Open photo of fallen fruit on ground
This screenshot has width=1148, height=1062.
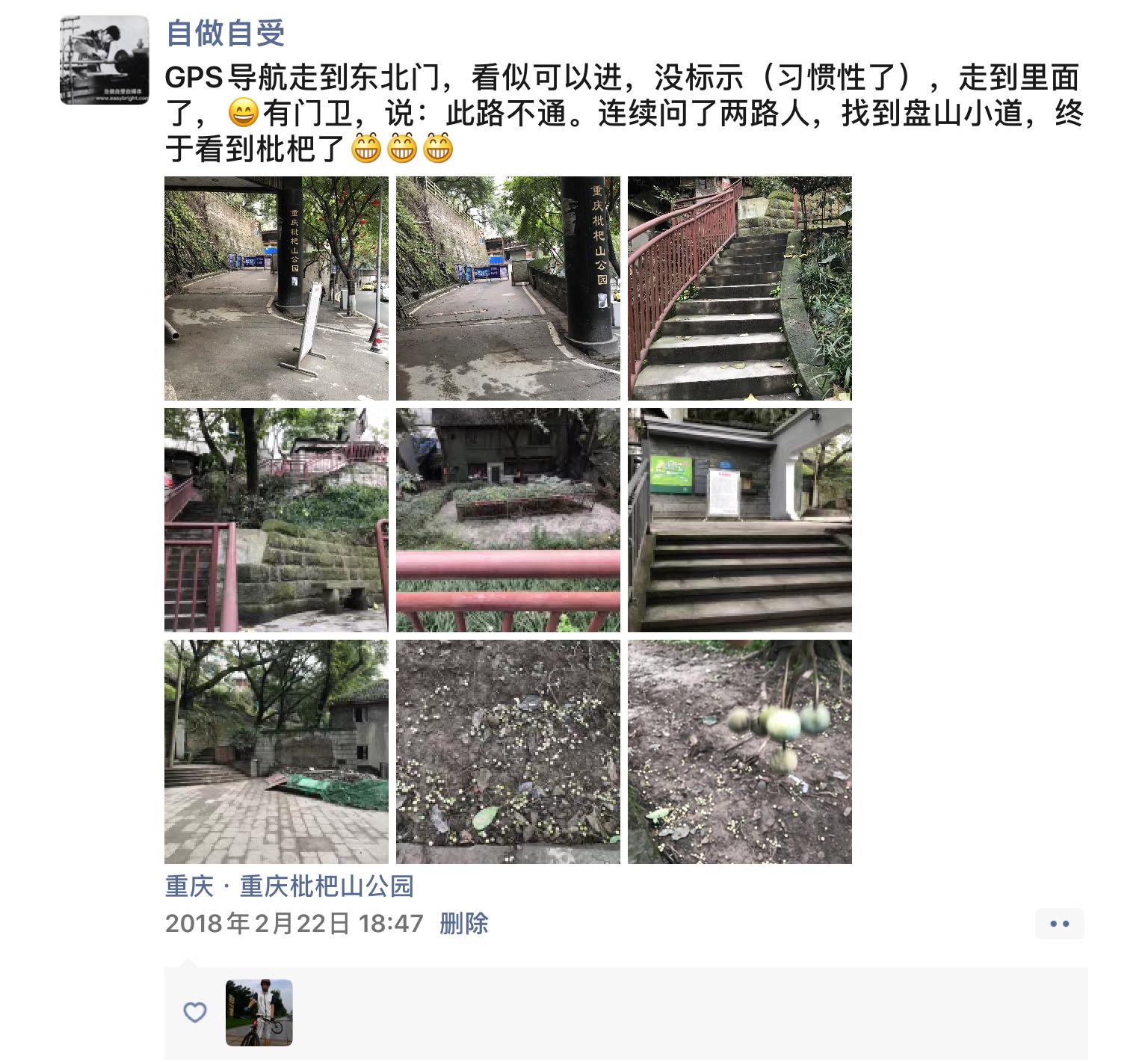(x=508, y=752)
